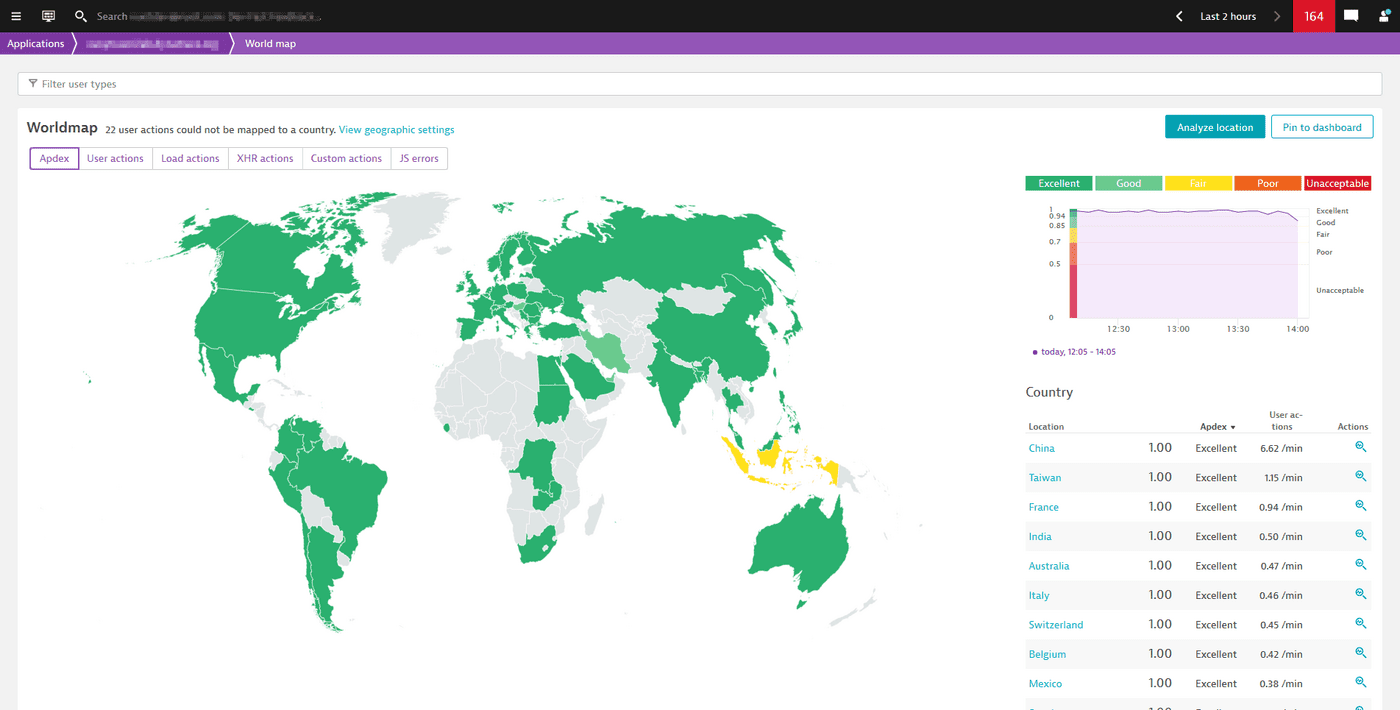Click the Poor orange legend swatch
Viewport: 1400px width, 710px height.
[x=1267, y=183]
